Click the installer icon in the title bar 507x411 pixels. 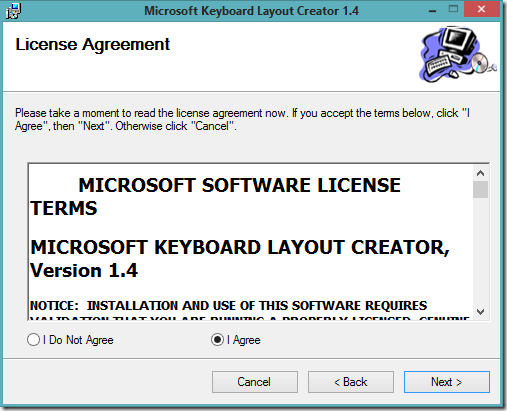(x=13, y=11)
